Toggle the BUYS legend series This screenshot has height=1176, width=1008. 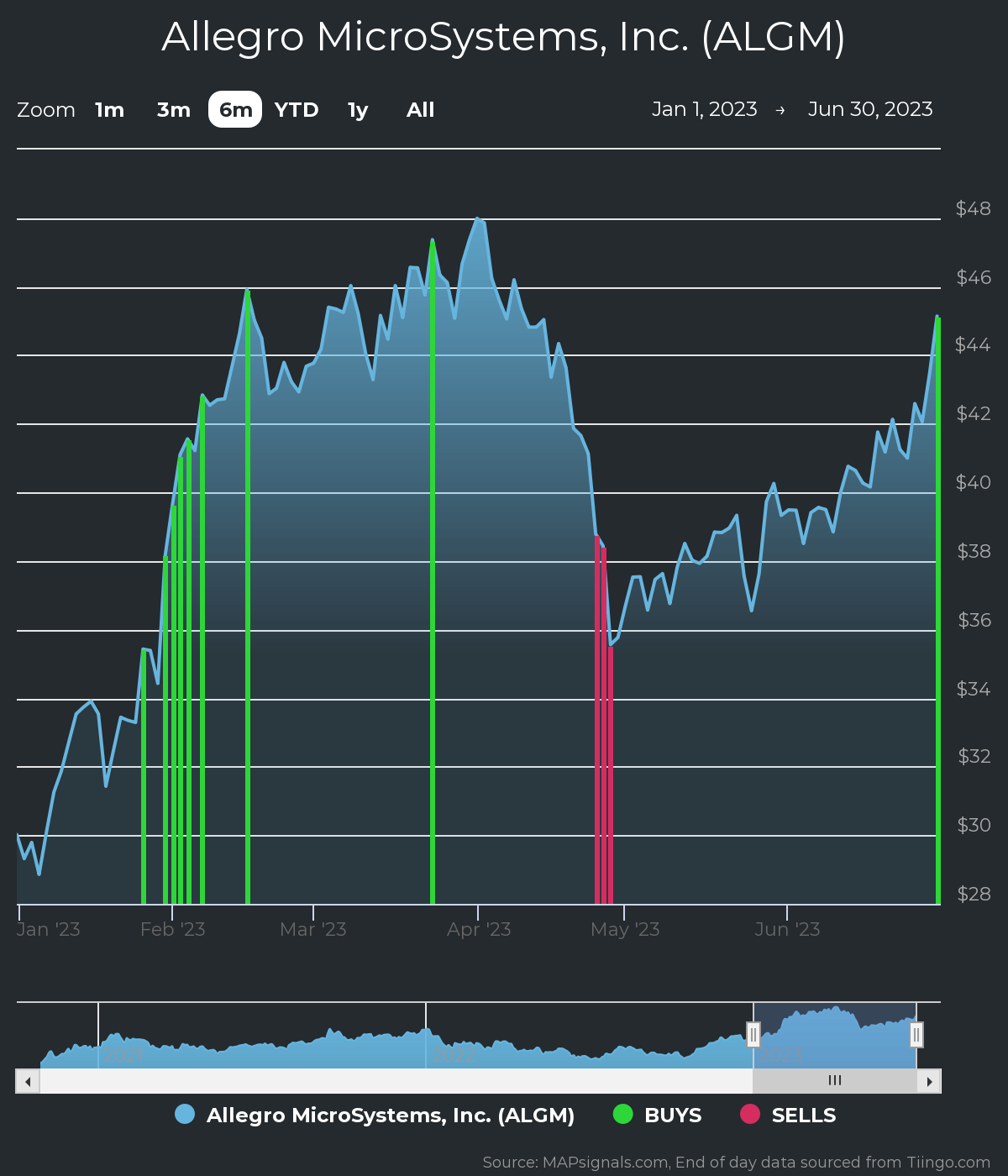tap(657, 1115)
